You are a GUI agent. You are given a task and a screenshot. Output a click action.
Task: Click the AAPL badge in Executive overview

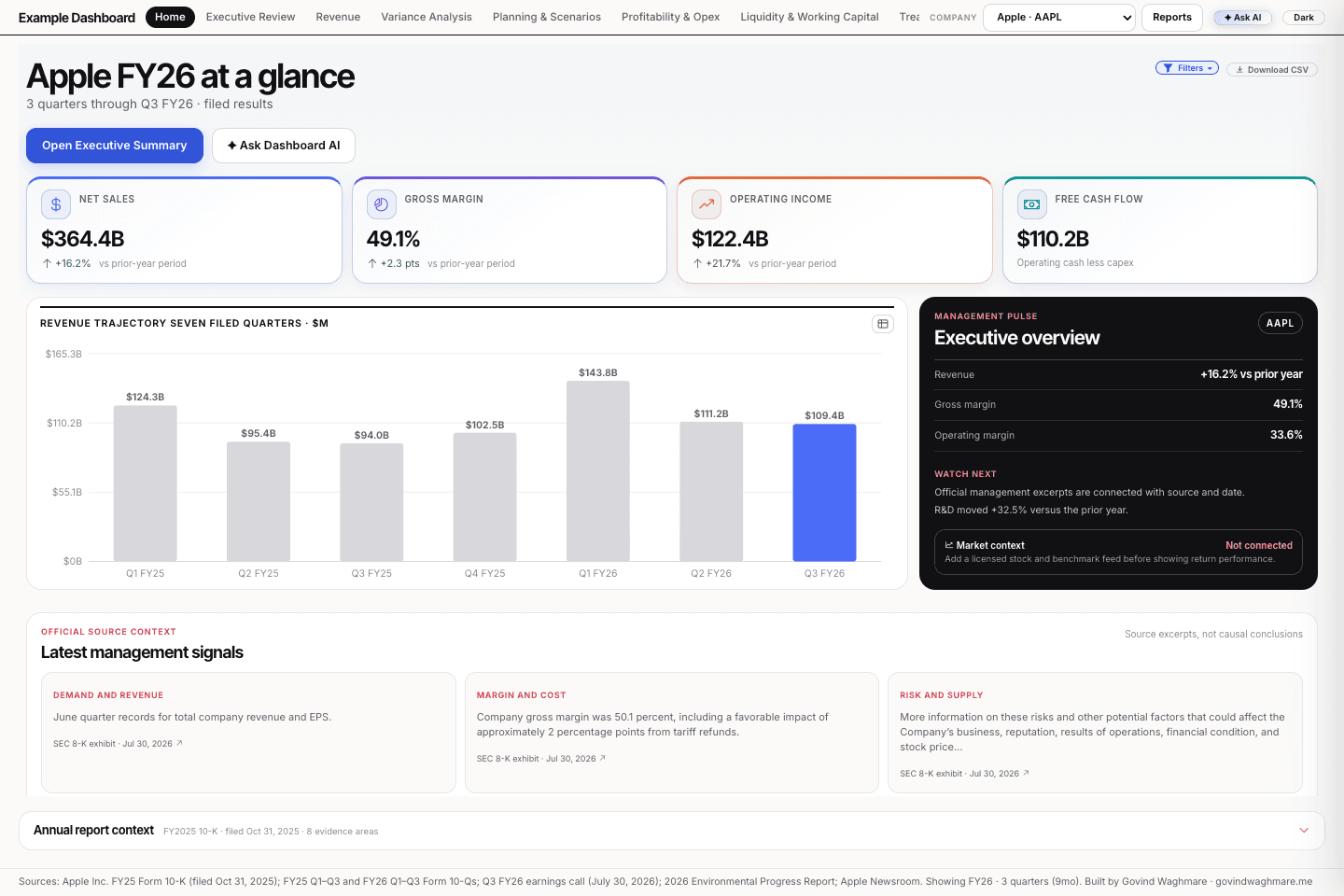click(x=1281, y=323)
